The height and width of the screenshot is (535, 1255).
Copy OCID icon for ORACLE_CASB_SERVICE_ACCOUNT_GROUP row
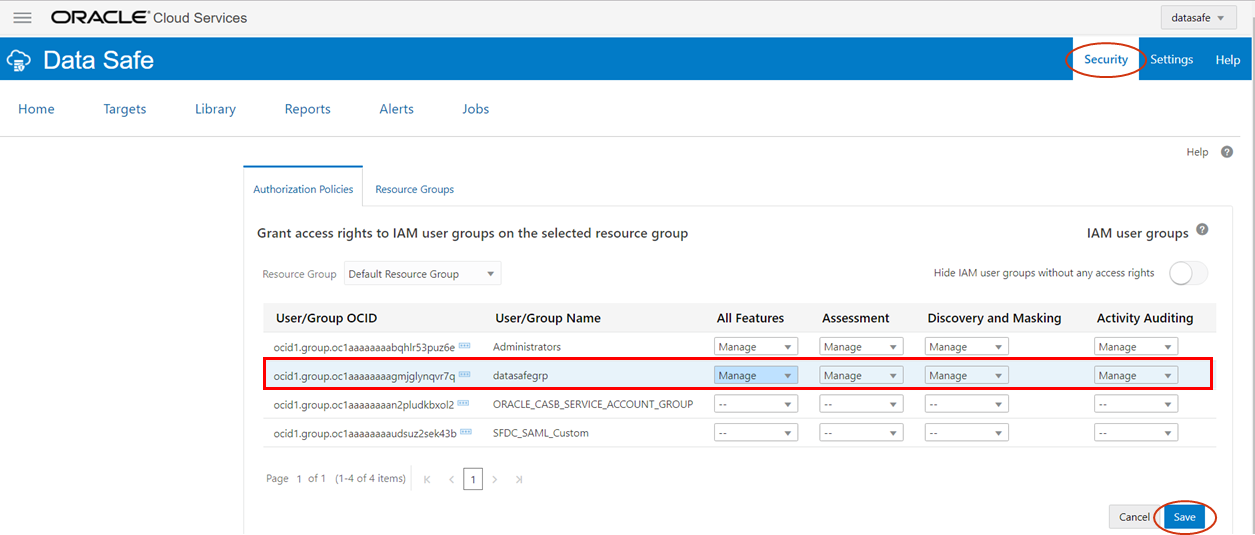tap(464, 404)
